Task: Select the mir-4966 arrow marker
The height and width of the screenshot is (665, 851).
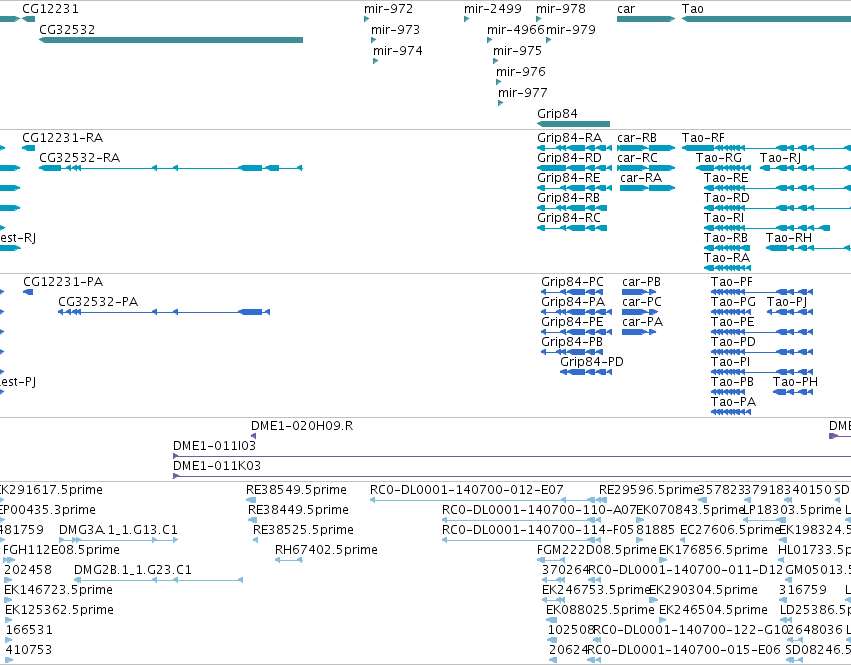Action: pos(490,40)
